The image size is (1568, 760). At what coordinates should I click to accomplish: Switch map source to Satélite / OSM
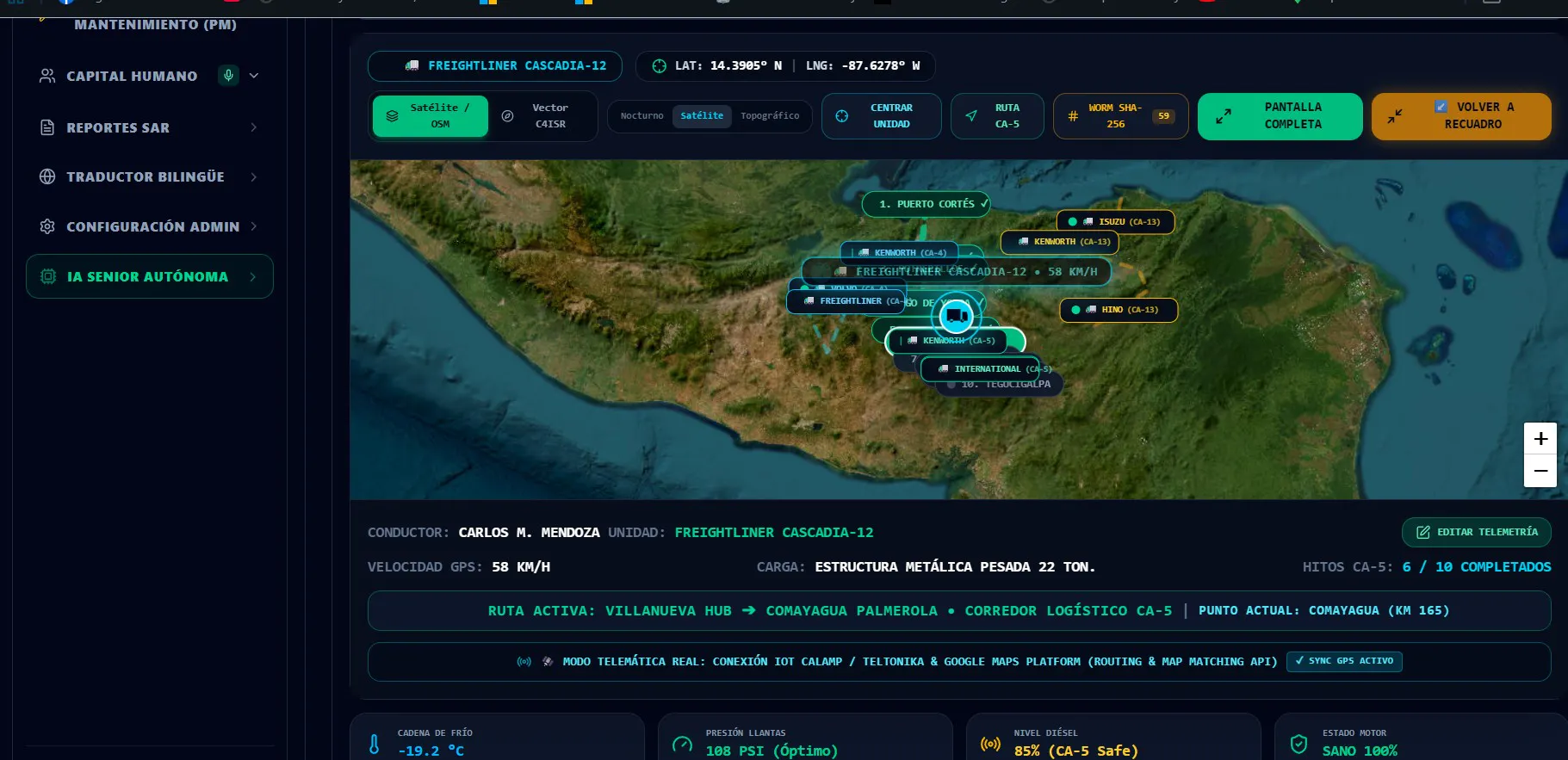coord(431,116)
